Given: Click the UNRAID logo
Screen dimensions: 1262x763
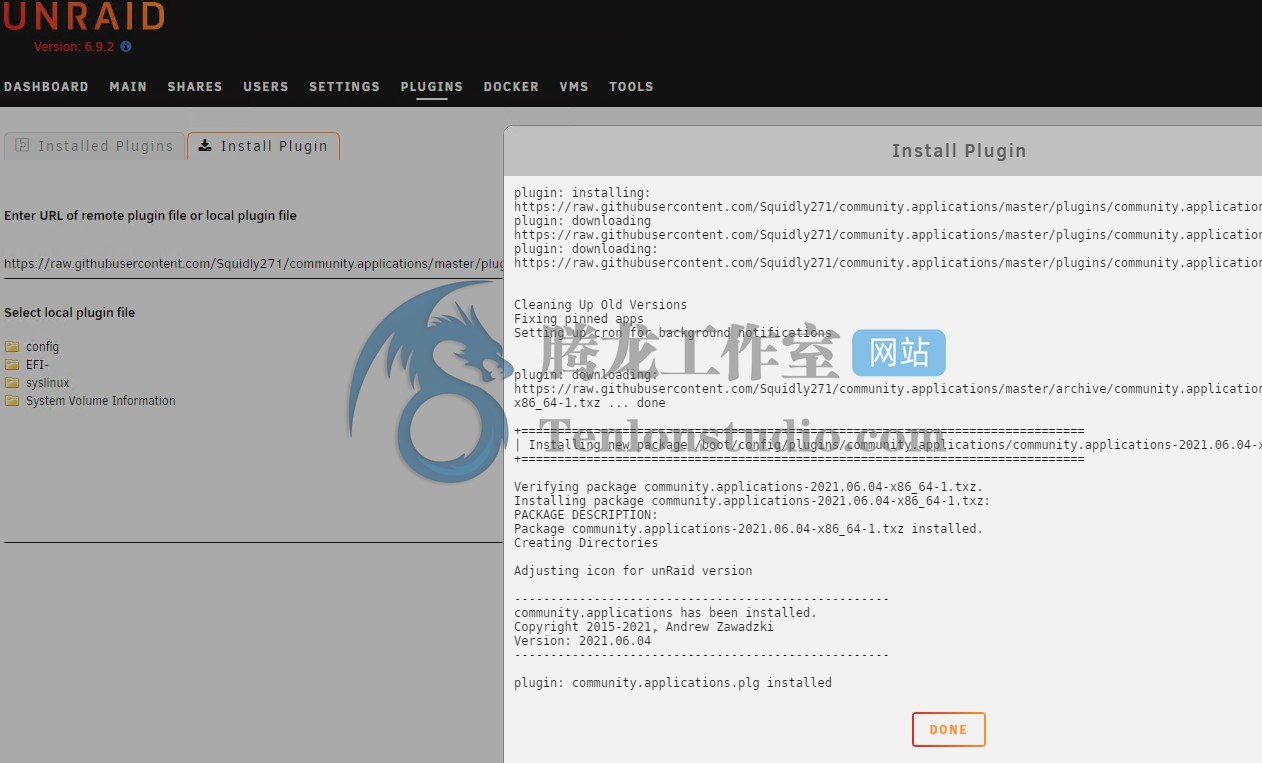Looking at the screenshot, I should [82, 16].
